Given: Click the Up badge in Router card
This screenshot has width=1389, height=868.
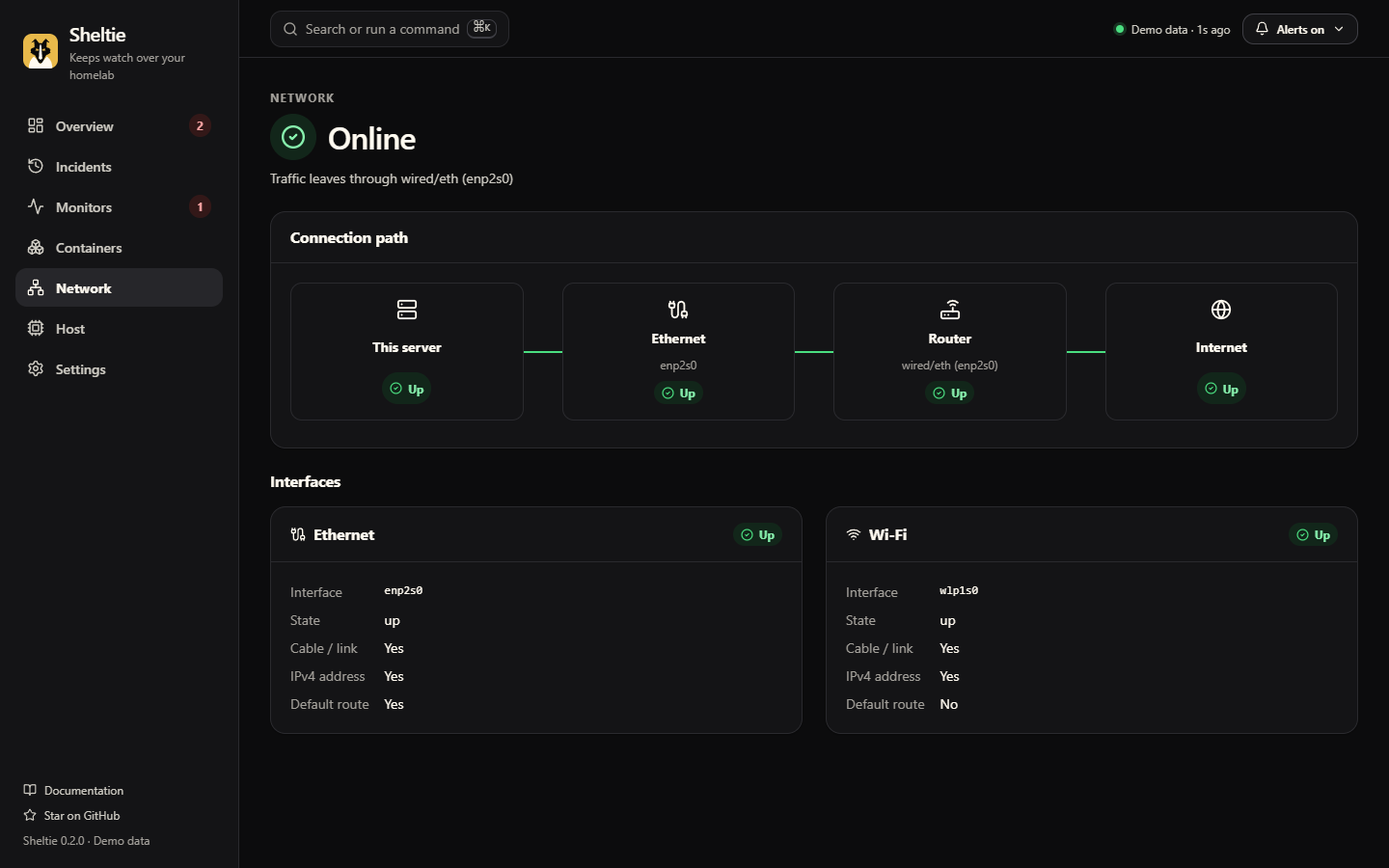Looking at the screenshot, I should tap(950, 393).
